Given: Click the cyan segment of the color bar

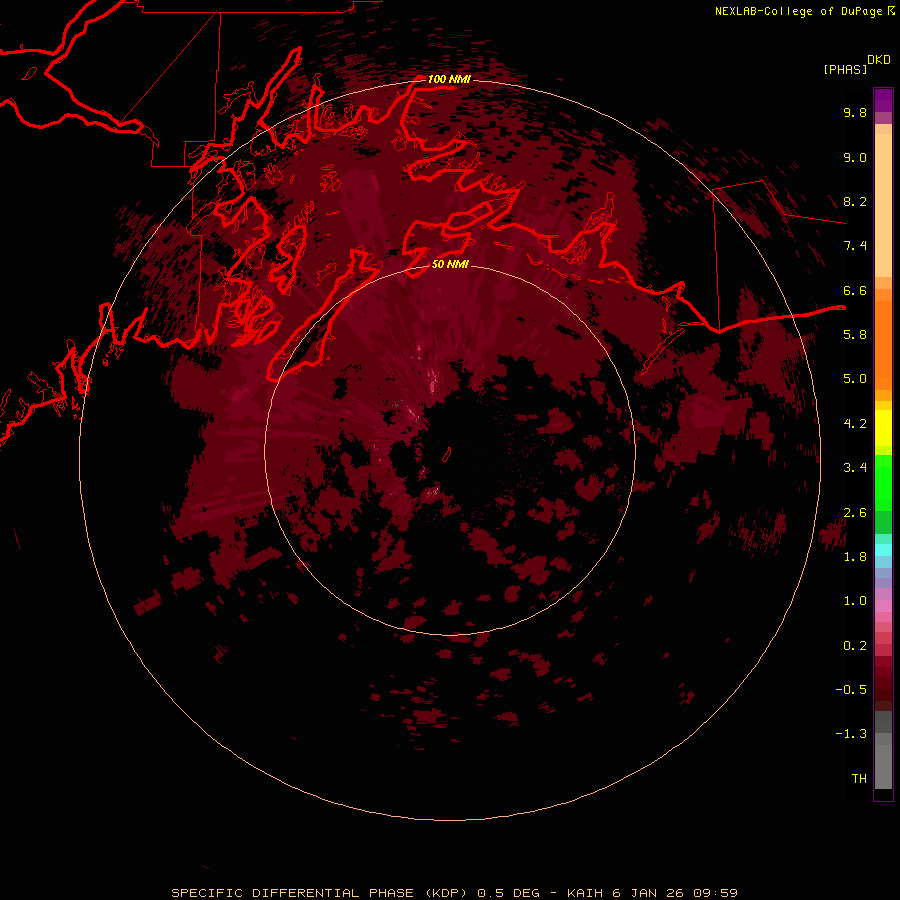Looking at the screenshot, I should [x=883, y=550].
